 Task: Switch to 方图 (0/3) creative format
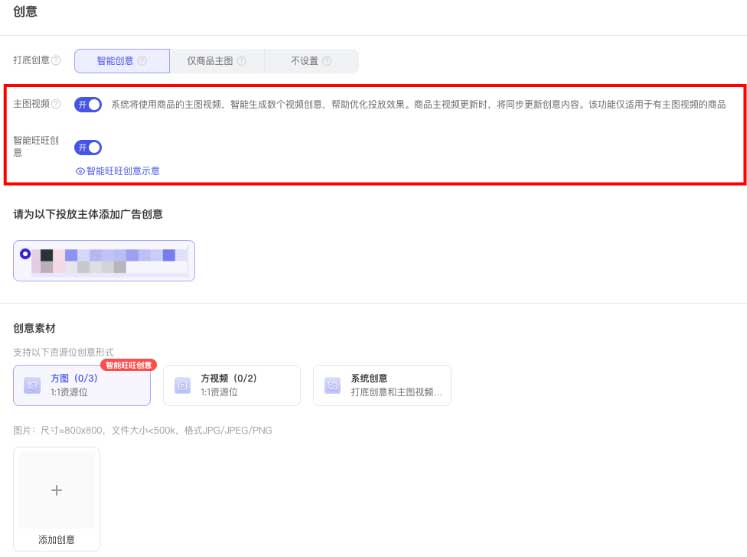(82, 385)
